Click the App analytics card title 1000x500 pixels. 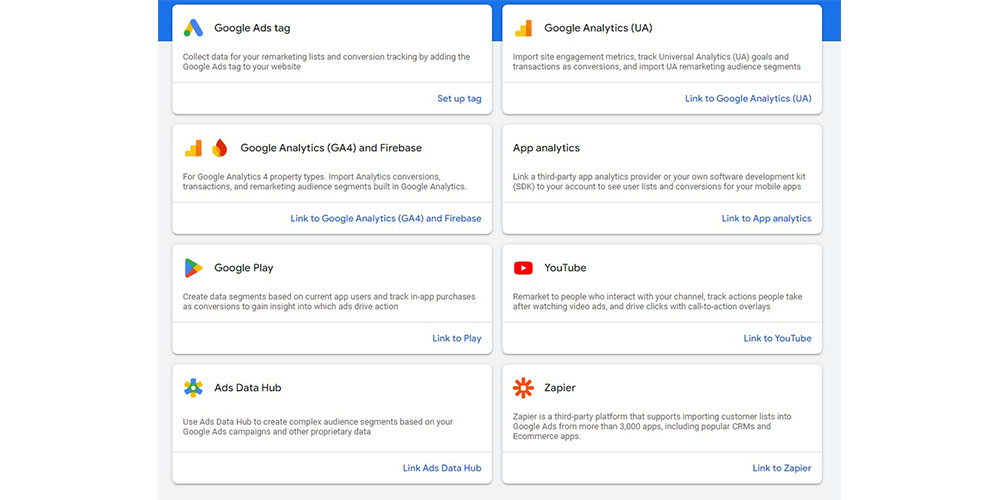(547, 148)
